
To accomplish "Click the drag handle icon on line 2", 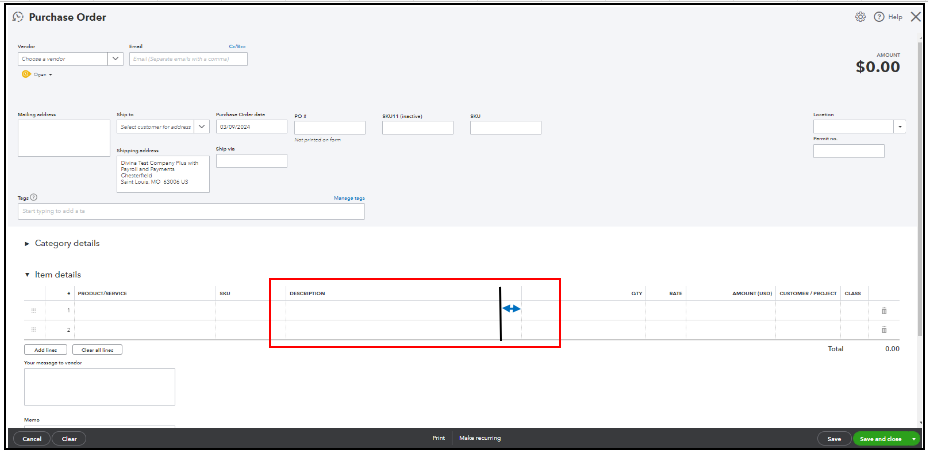I will click(34, 329).
